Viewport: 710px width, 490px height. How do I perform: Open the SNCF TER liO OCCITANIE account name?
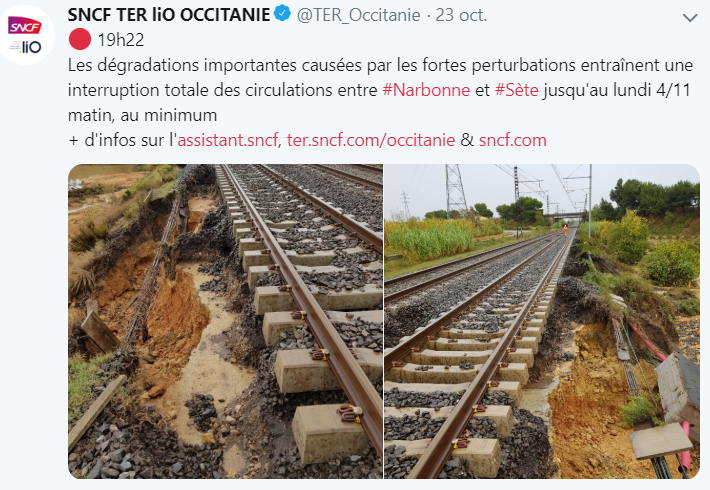[169, 15]
